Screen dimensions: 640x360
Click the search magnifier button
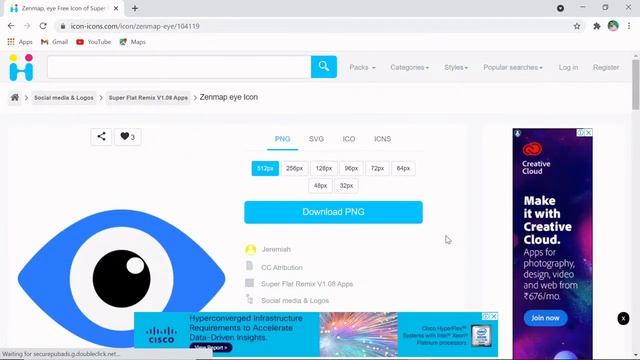pos(324,67)
